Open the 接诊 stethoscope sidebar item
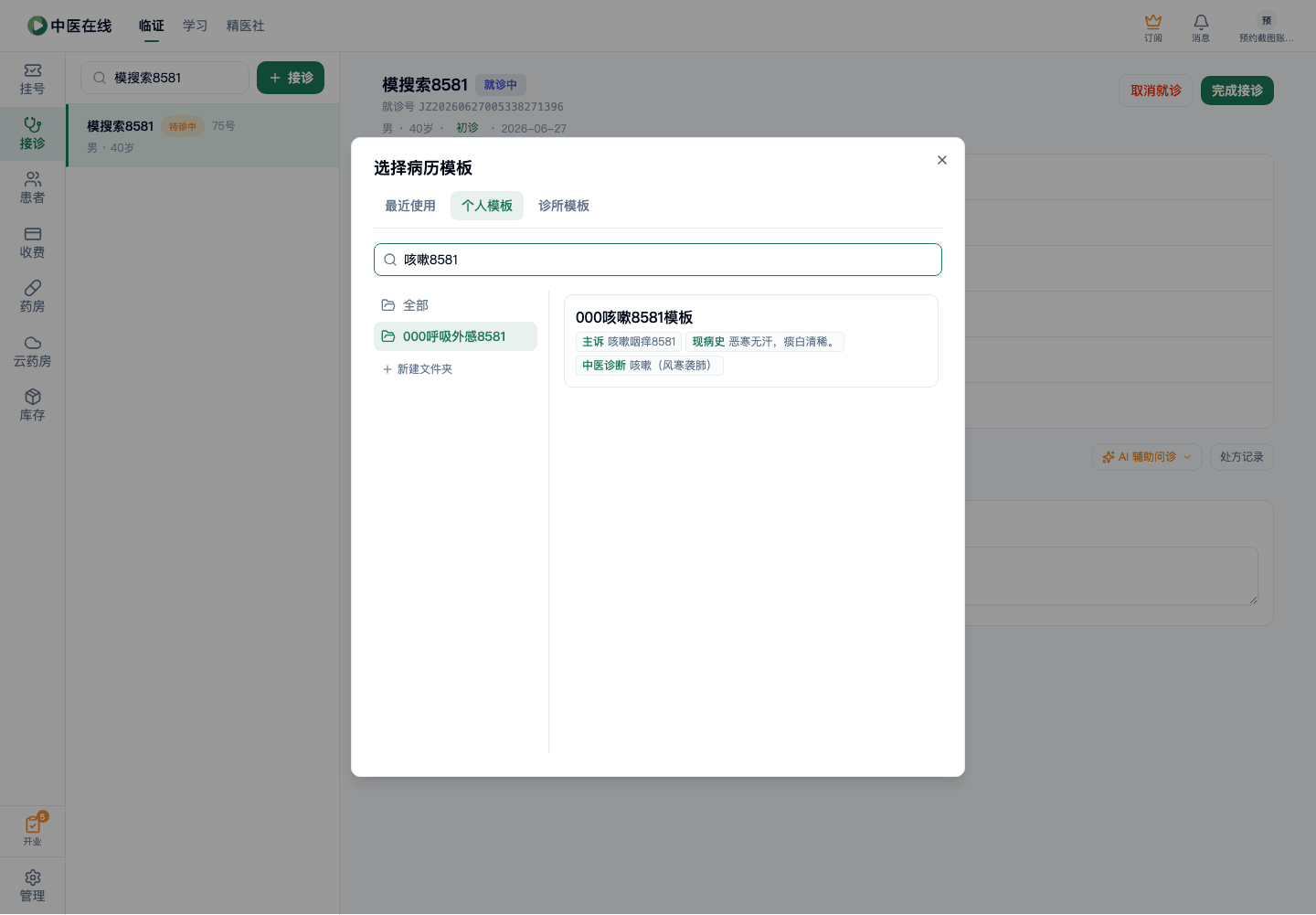Screen dimensions: 1316x915 click(x=33, y=133)
